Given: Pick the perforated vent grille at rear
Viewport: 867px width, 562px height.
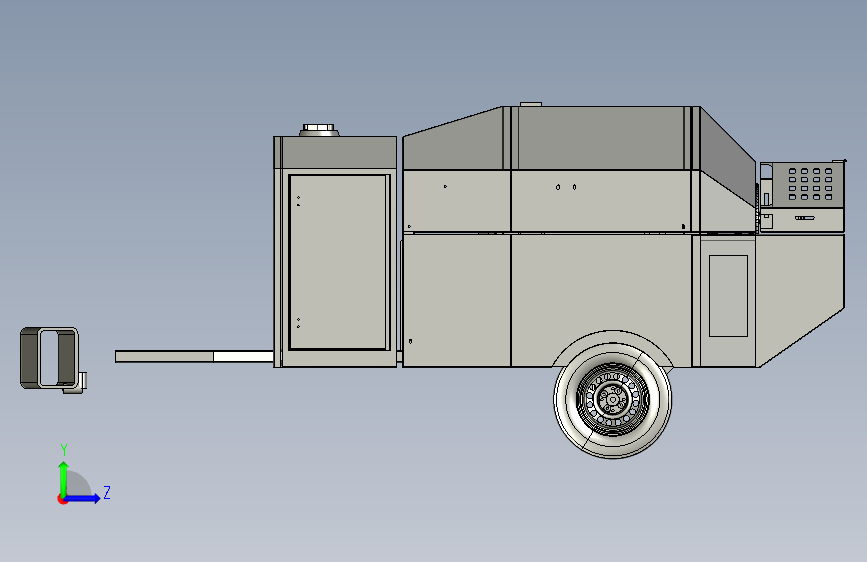Looking at the screenshot, I should 810,184.
